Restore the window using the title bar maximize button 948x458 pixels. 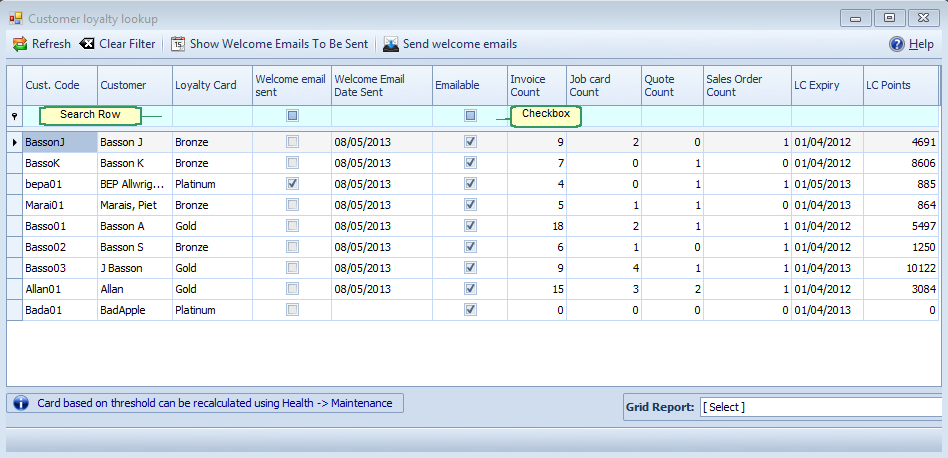(x=889, y=18)
